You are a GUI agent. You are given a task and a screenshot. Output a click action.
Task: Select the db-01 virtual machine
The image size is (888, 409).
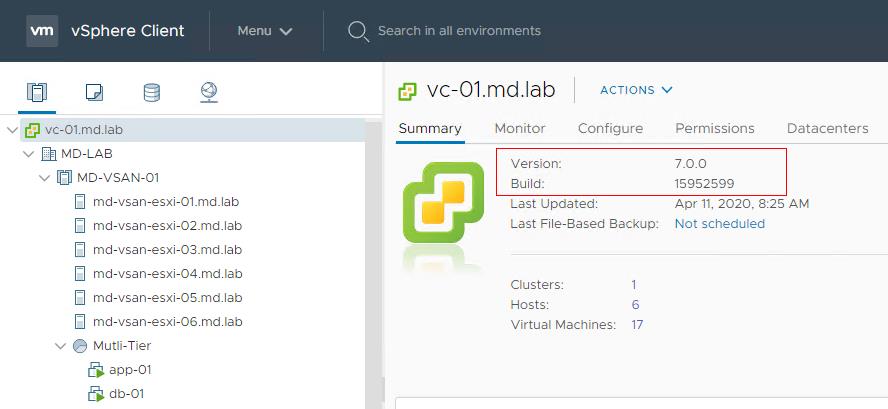click(126, 394)
